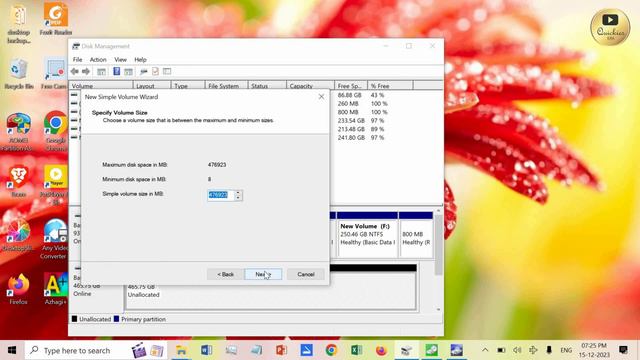Select the 260 MB free space cell
This screenshot has width=640, height=360.
tap(348, 104)
